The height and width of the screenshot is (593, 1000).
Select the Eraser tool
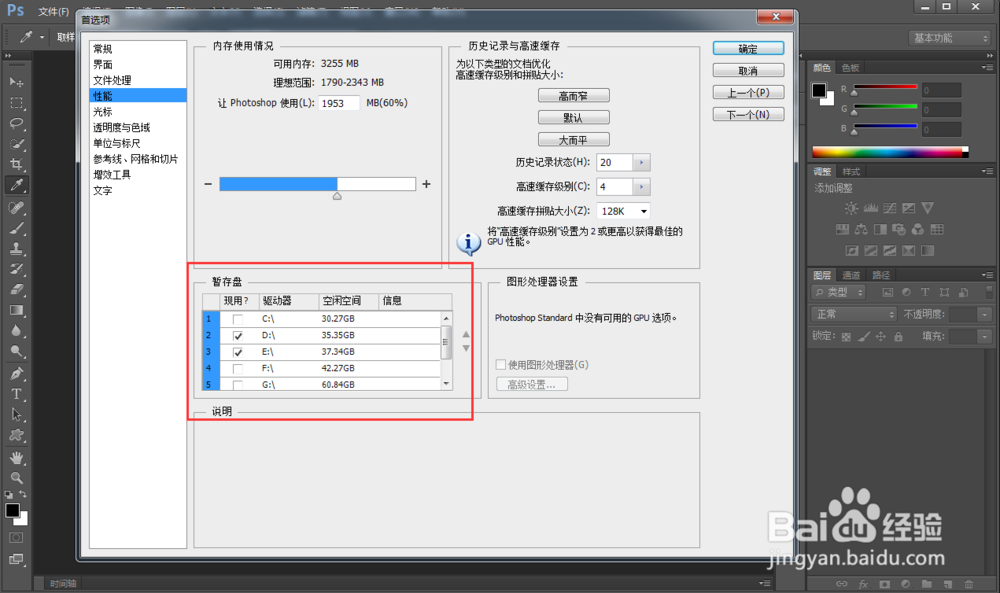click(17, 289)
